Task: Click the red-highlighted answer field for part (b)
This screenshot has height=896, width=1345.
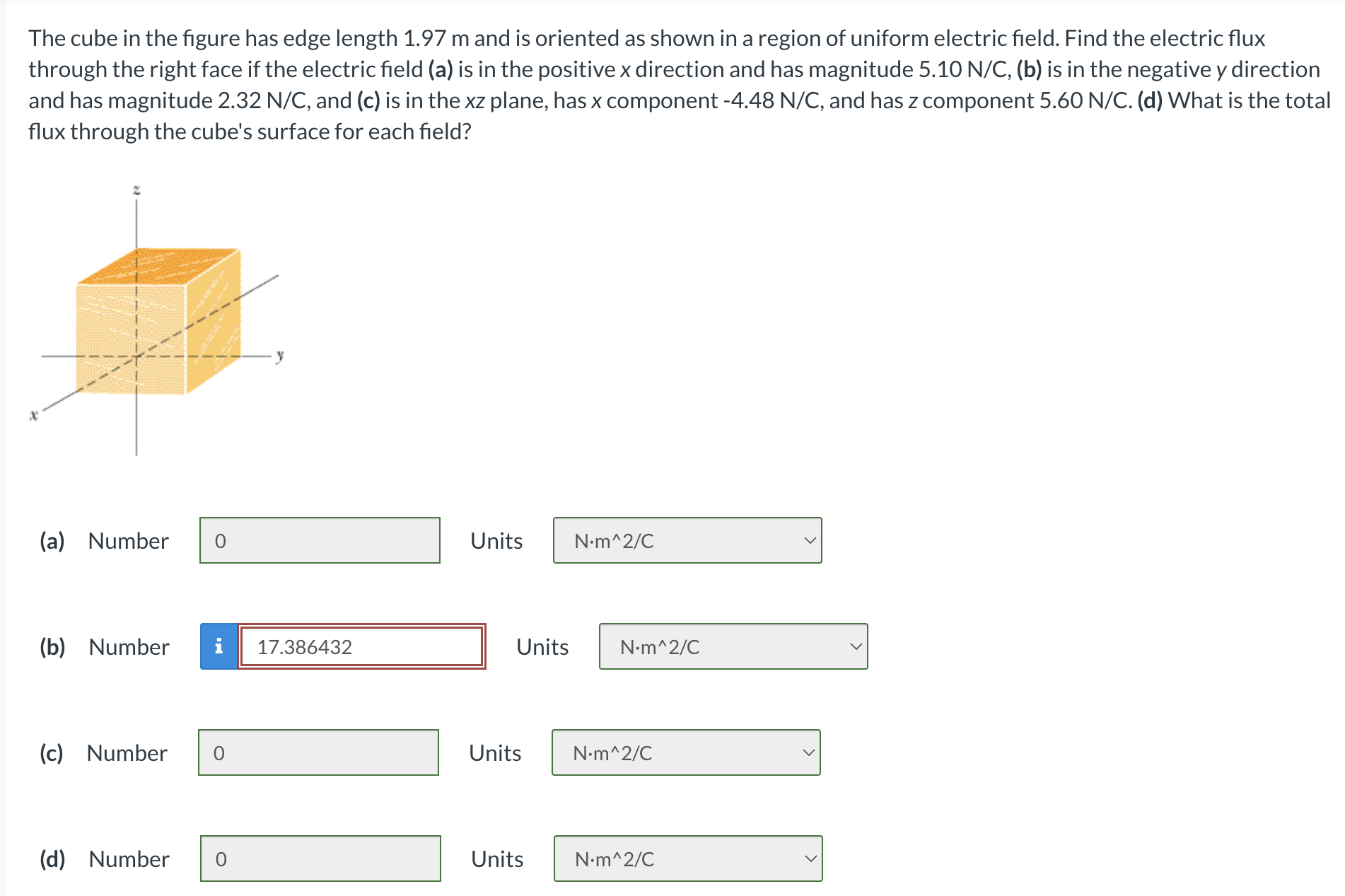Action: pyautogui.click(x=362, y=646)
